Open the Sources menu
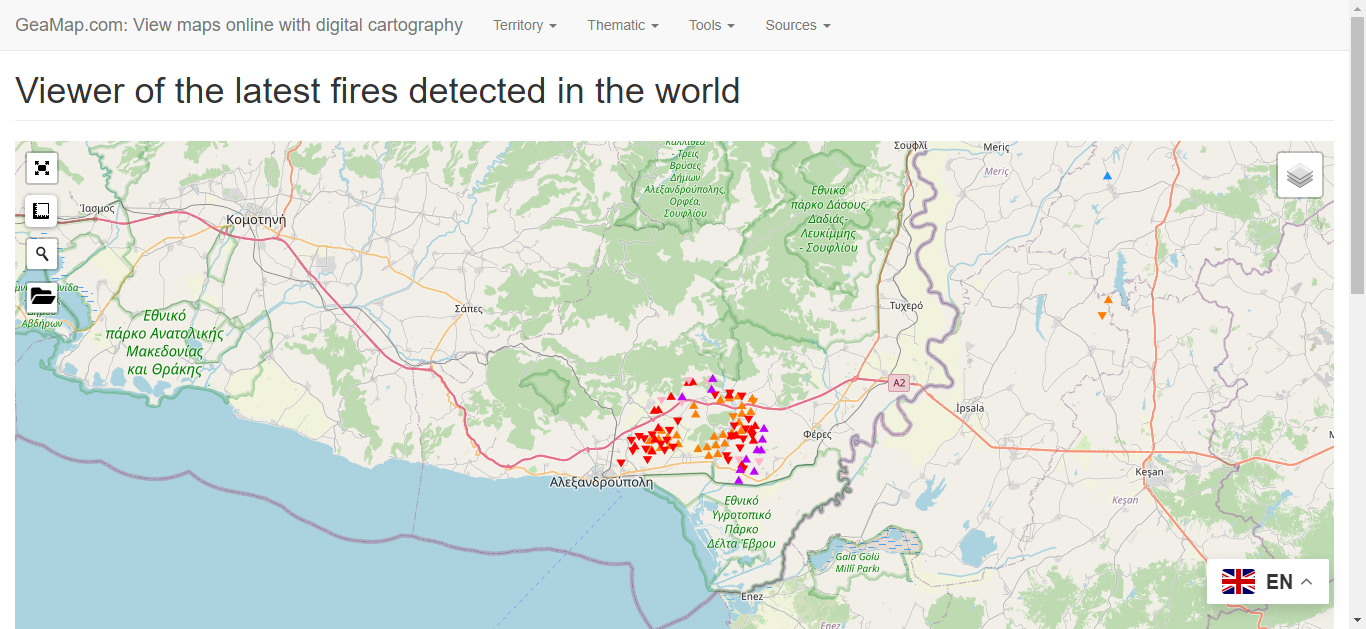Image resolution: width=1366 pixels, height=629 pixels. 797,25
